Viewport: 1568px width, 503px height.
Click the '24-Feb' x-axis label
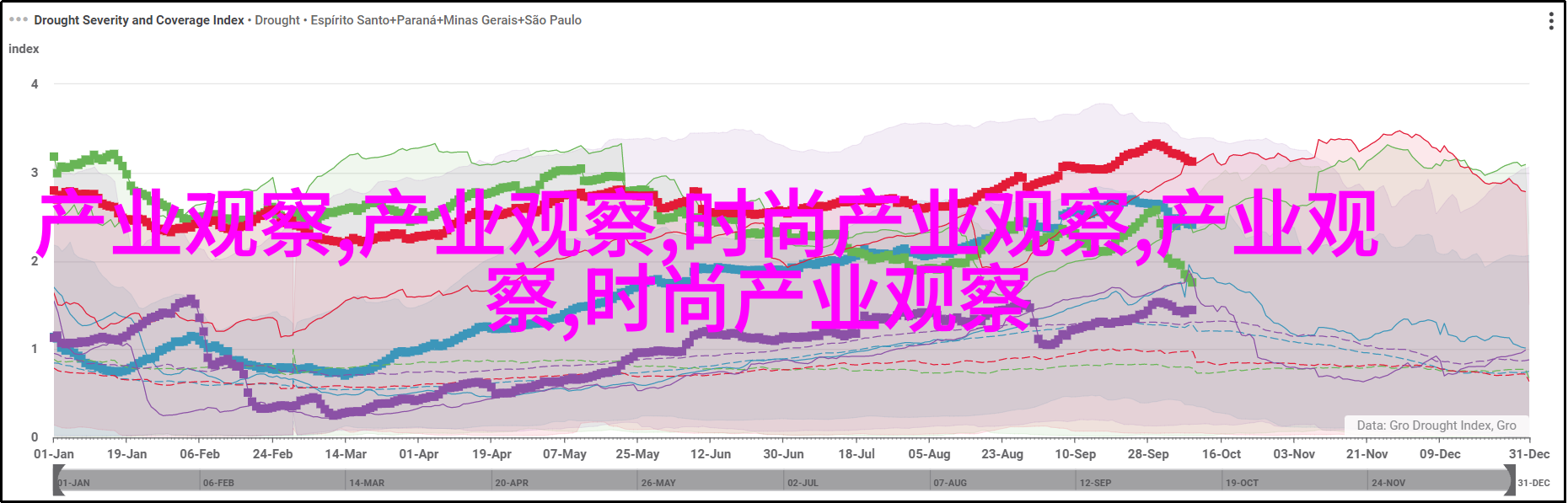(272, 454)
